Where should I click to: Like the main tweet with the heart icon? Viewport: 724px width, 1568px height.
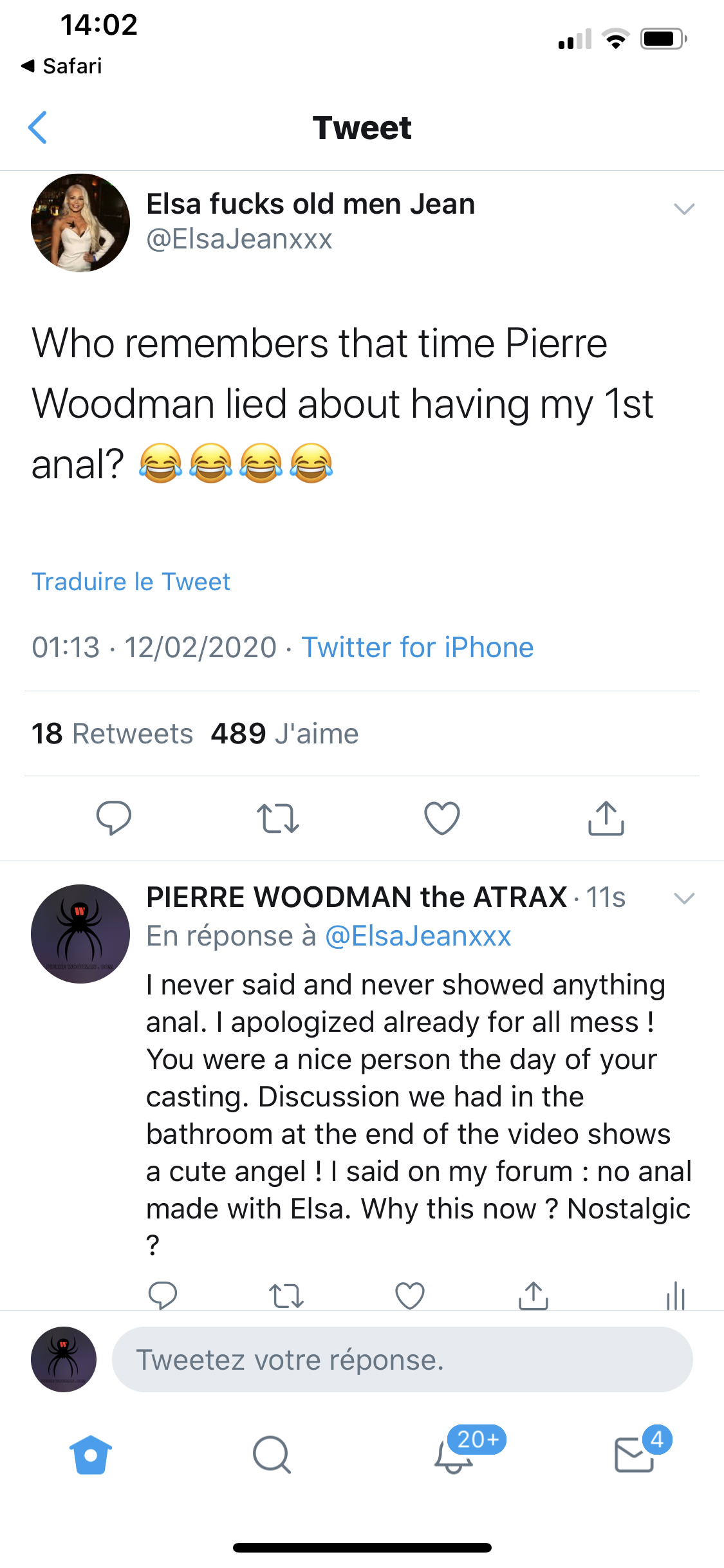442,818
